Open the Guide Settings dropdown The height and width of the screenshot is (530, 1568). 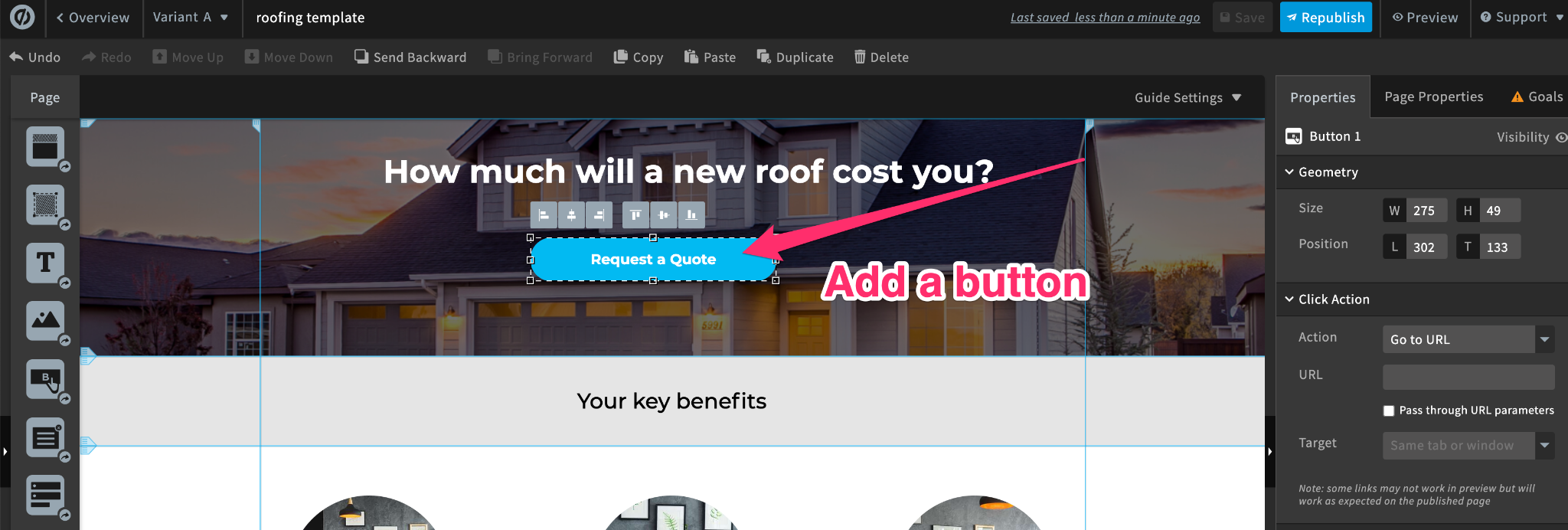[x=1187, y=97]
